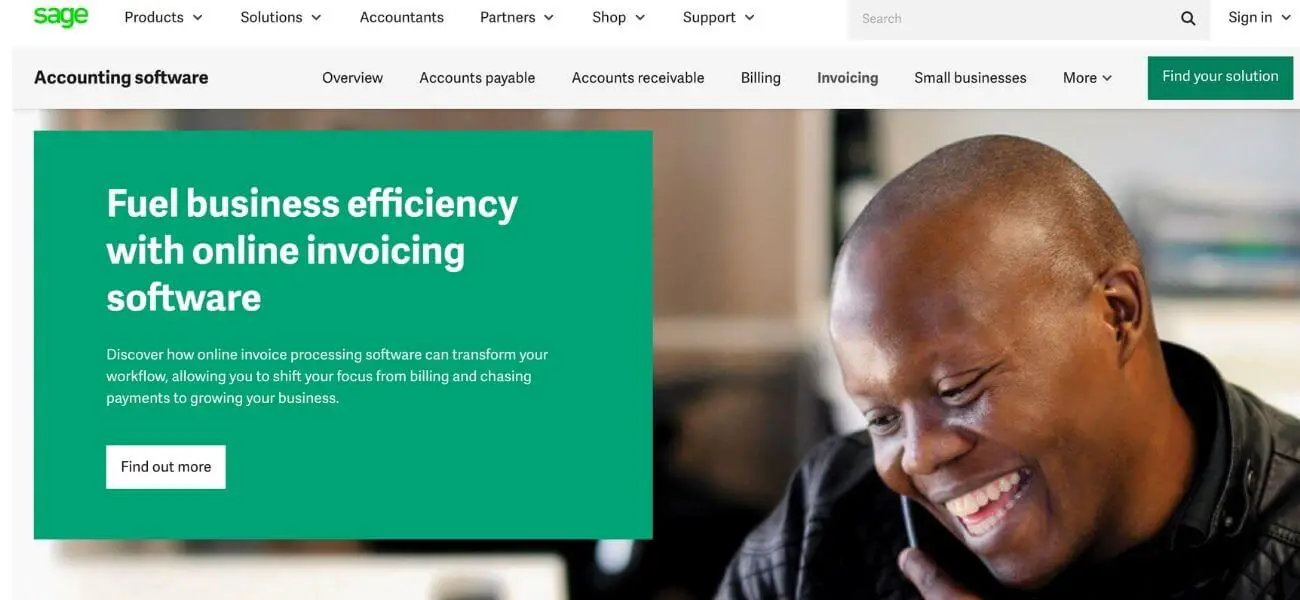Expand the Support menu

coord(719,17)
